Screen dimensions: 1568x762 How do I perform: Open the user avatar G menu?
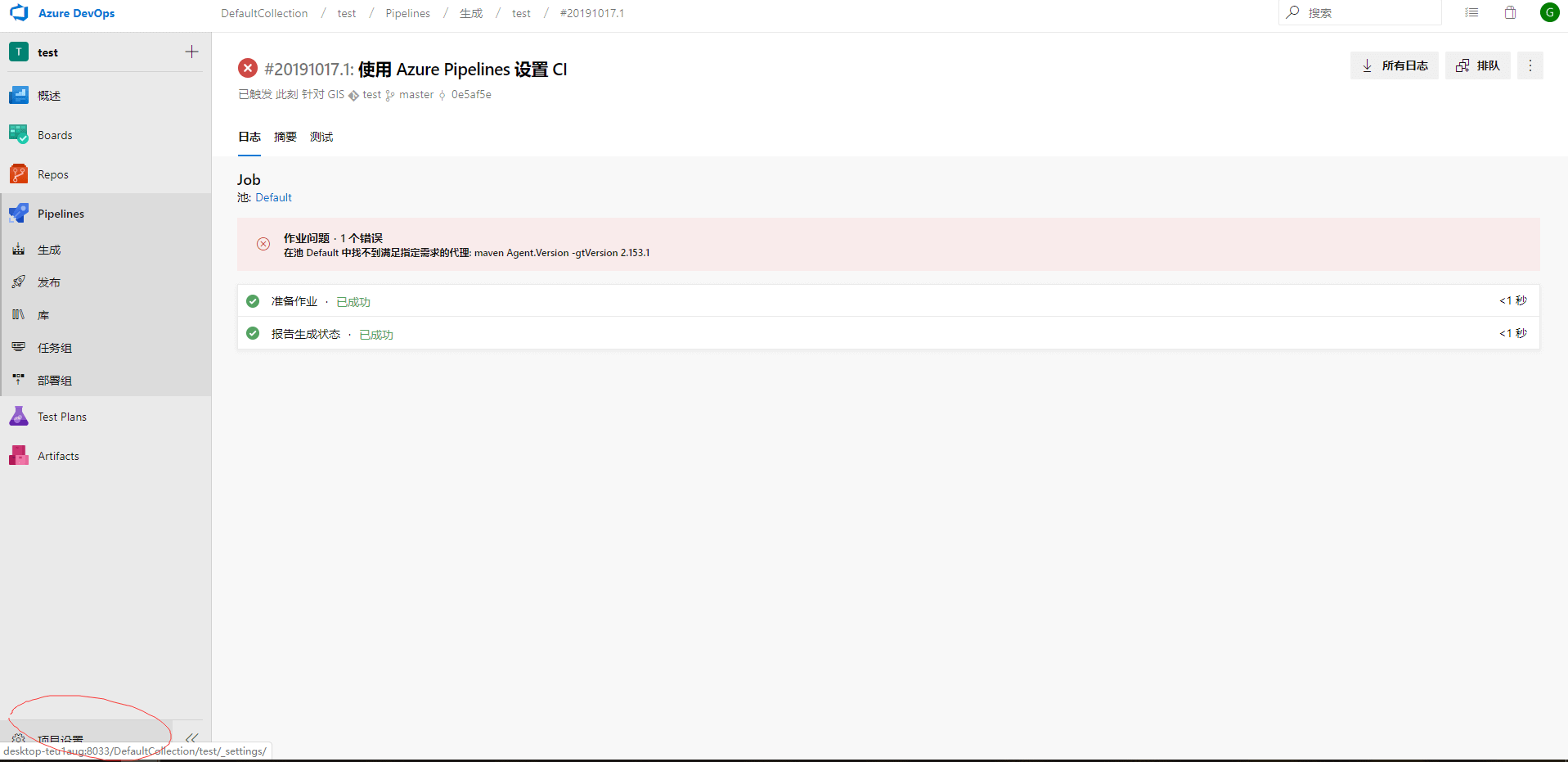(1549, 12)
